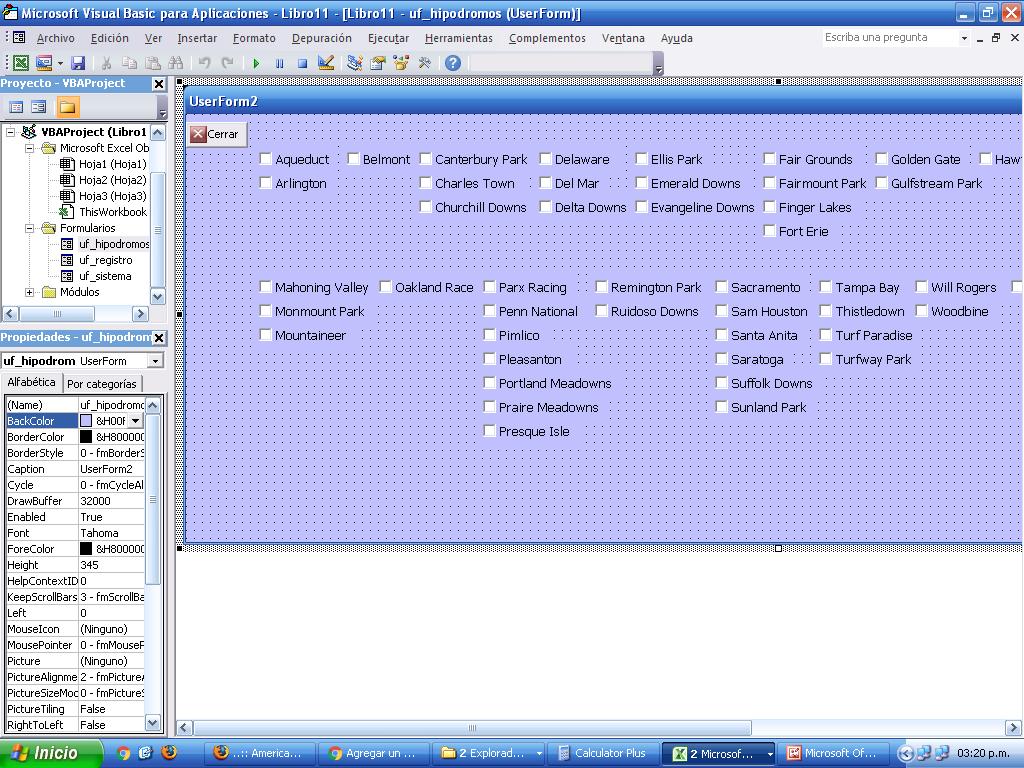Toggle Design Mode icon

click(325, 63)
